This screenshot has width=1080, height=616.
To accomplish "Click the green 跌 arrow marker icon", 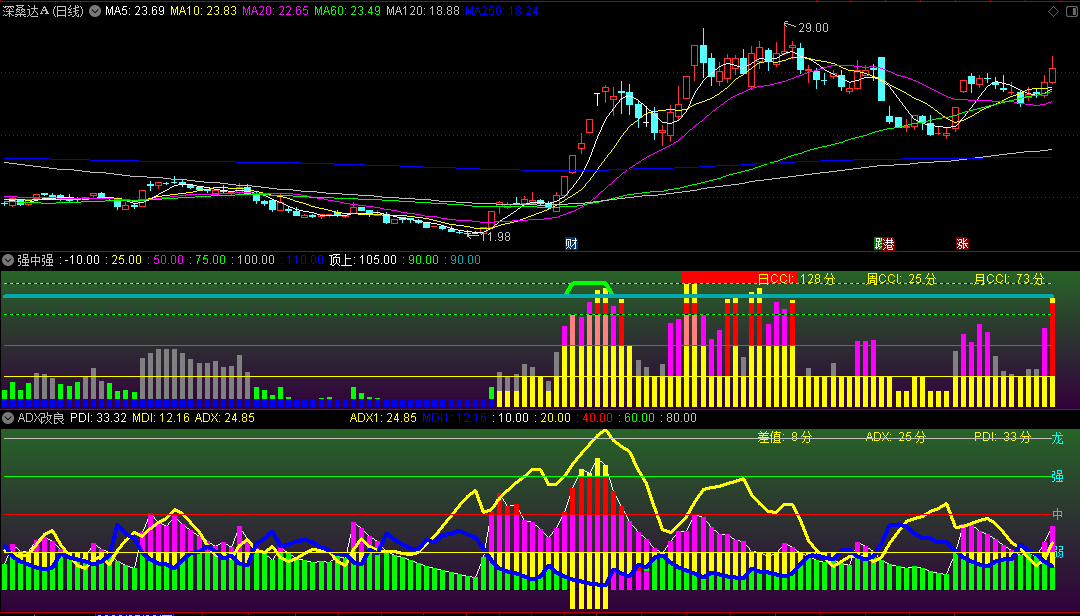I will tap(878, 243).
